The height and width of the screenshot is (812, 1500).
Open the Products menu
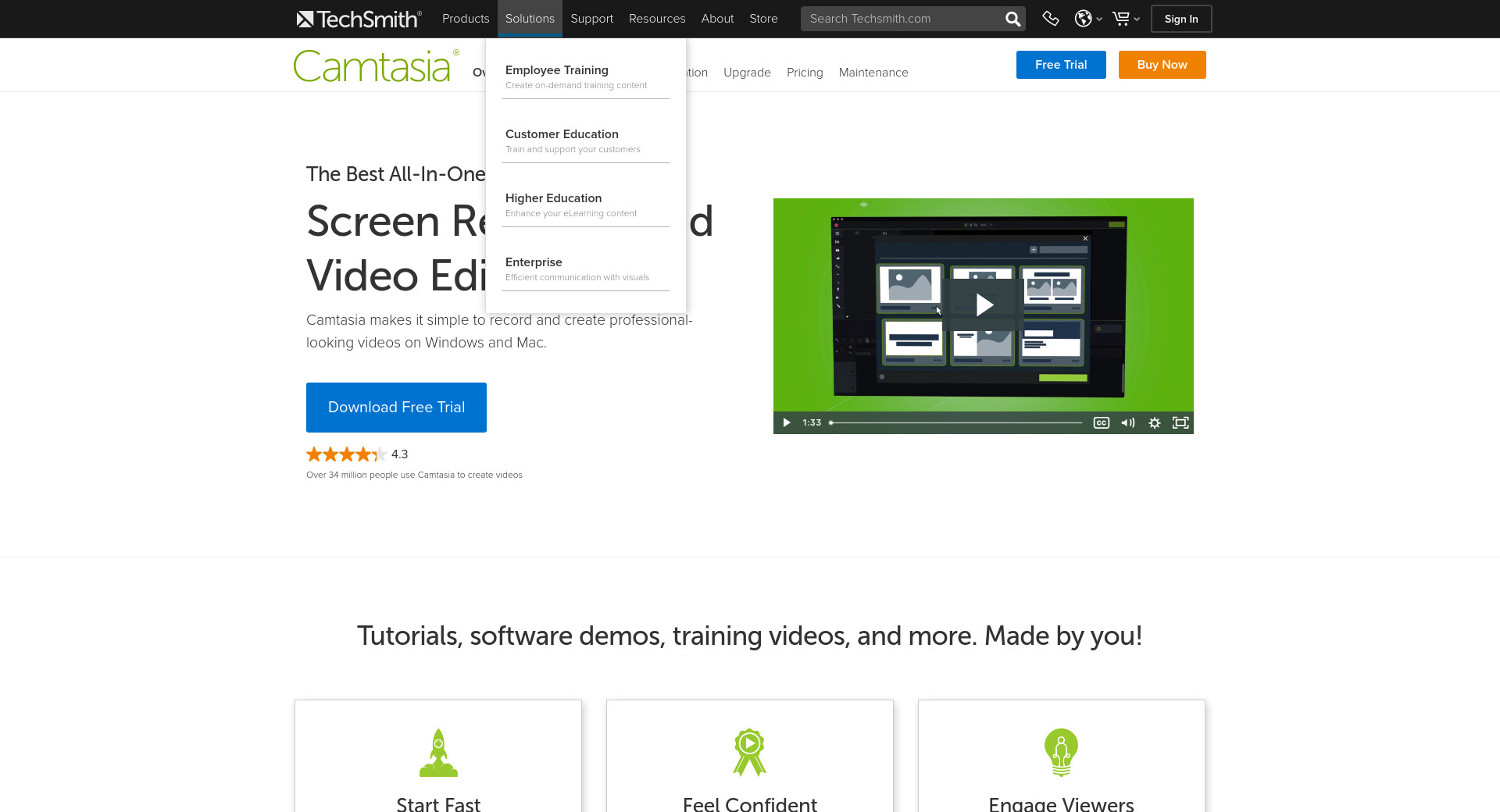[x=465, y=19]
